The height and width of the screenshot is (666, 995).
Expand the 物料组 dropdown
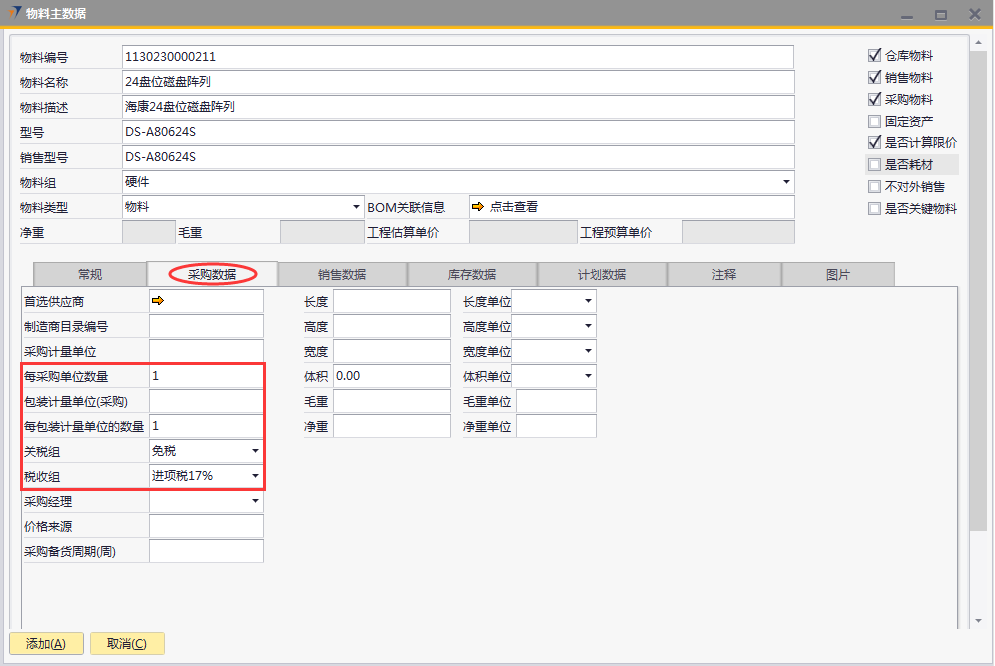point(786,182)
